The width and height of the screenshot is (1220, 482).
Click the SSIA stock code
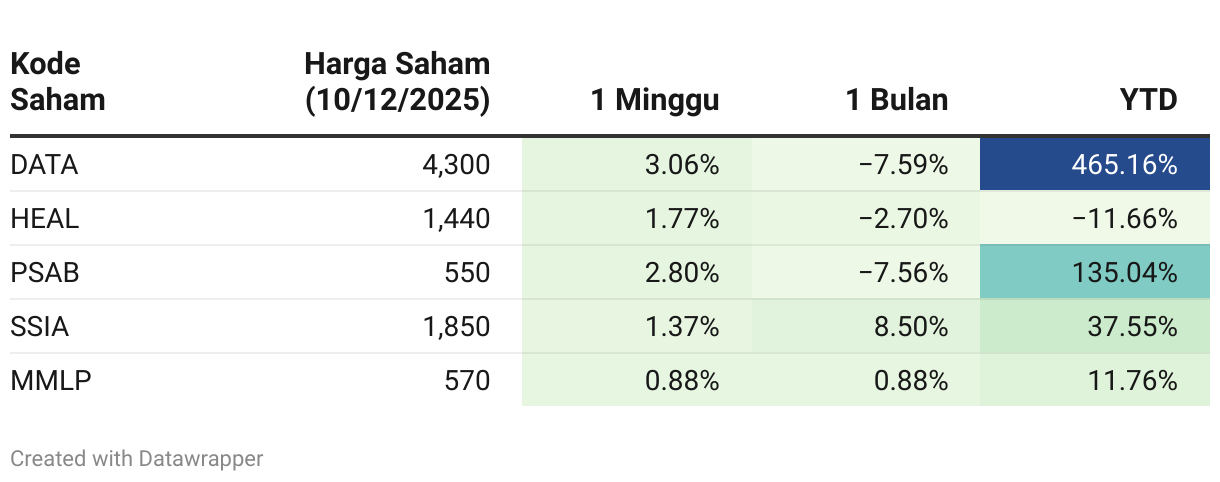click(x=40, y=327)
